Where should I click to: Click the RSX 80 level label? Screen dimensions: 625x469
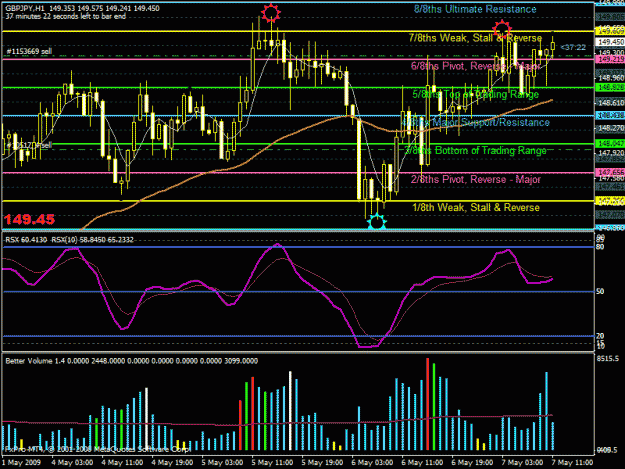click(600, 247)
